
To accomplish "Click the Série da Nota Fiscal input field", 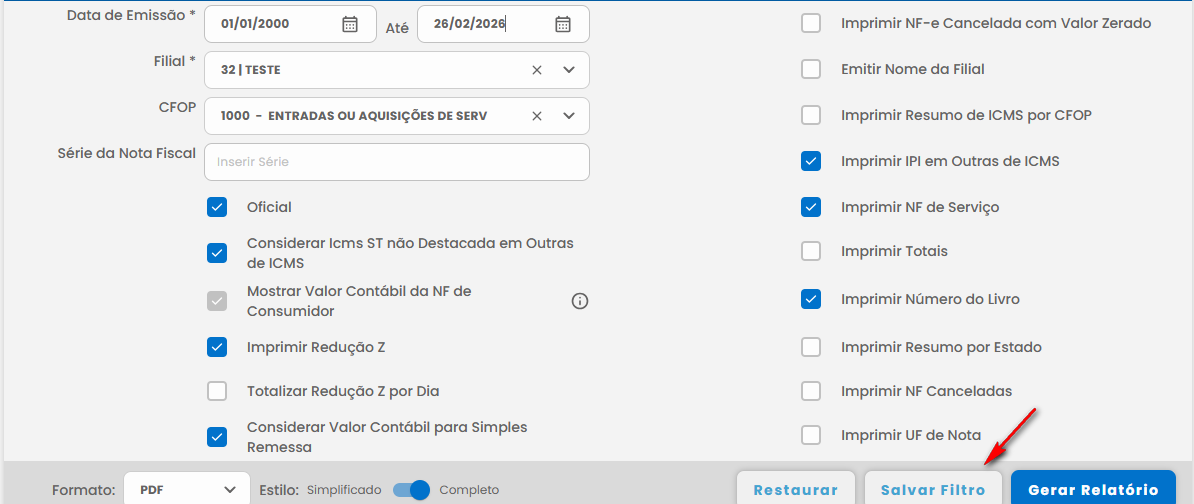I will pos(396,162).
